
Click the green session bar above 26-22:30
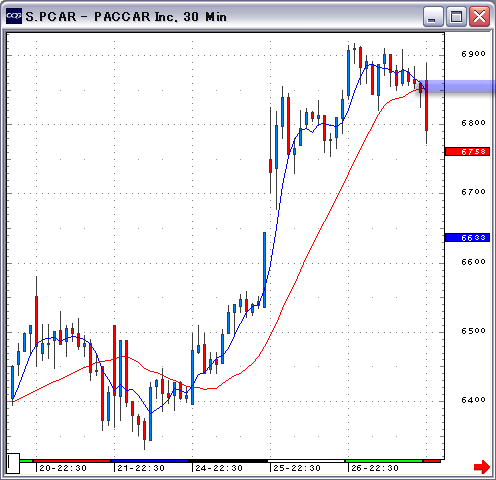click(384, 461)
